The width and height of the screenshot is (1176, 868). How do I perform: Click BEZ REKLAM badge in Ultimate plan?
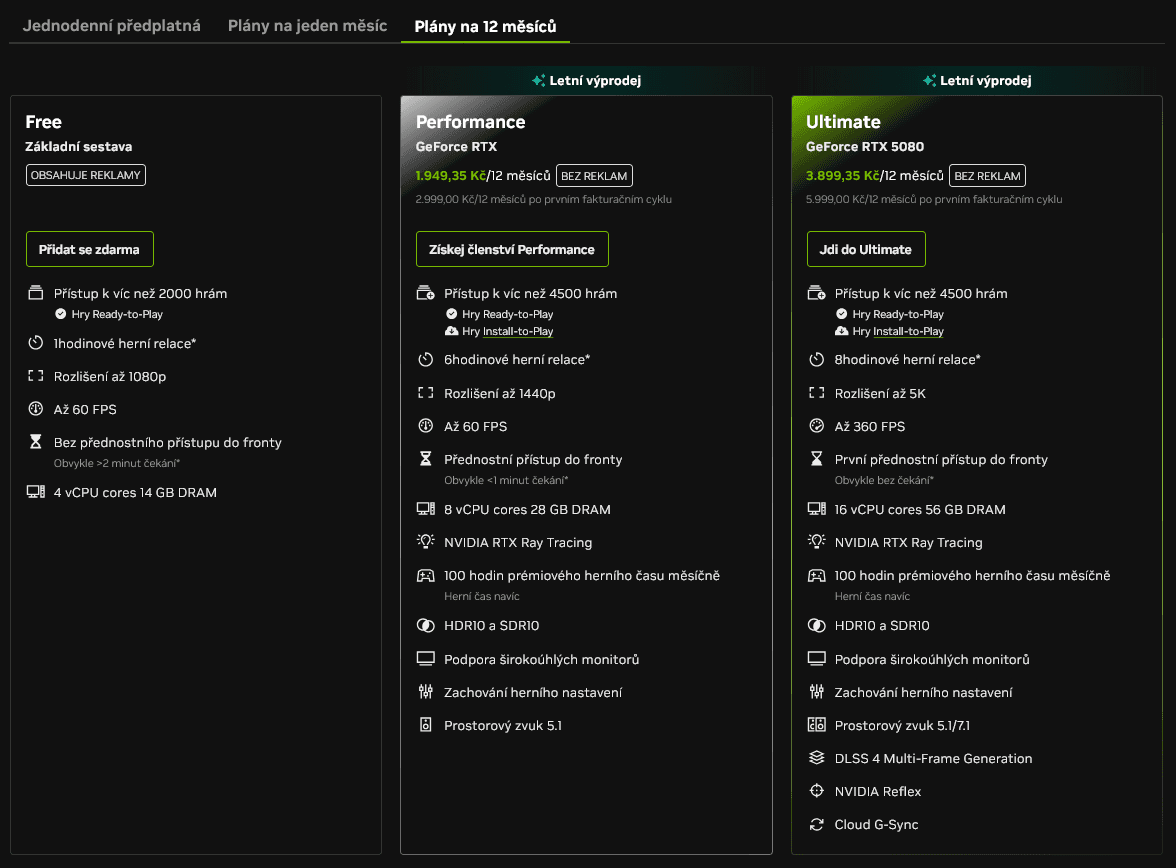click(x=987, y=176)
